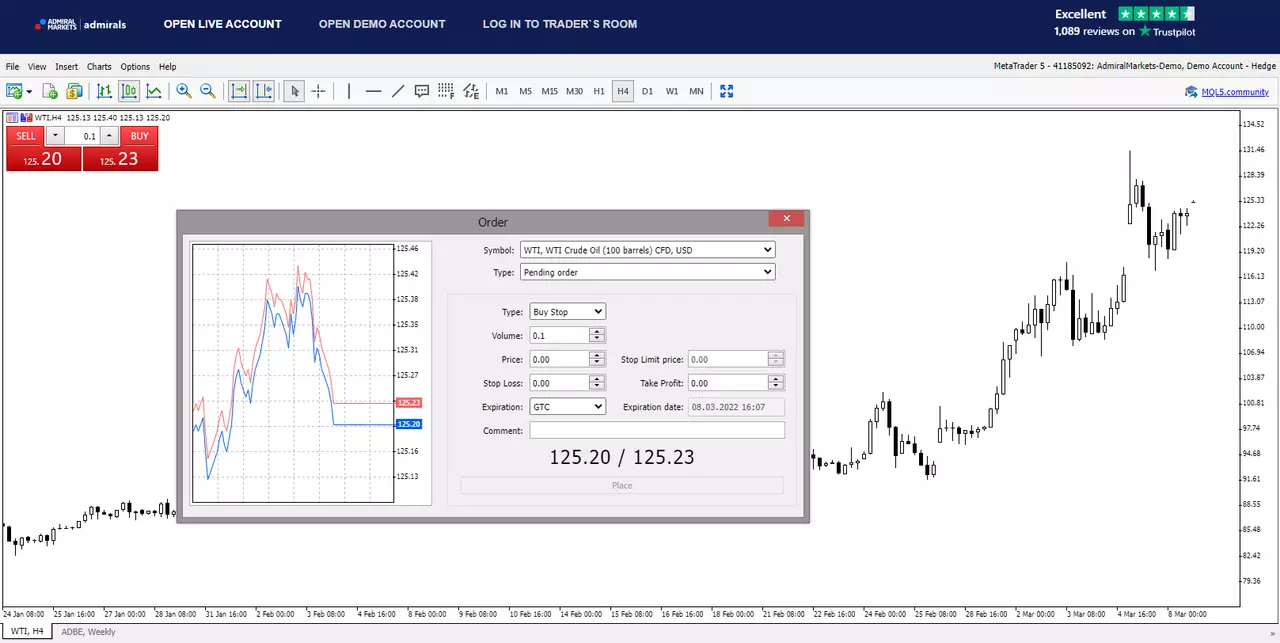
Task: Click the new order document icon
Action: [x=50, y=91]
